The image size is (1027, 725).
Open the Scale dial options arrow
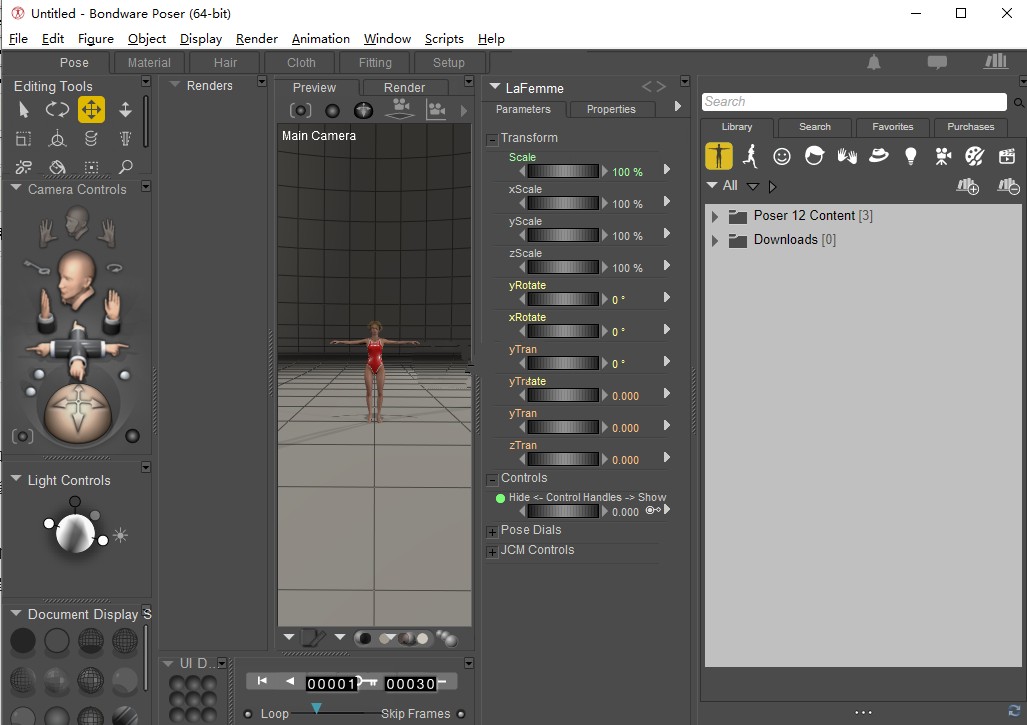tap(667, 169)
